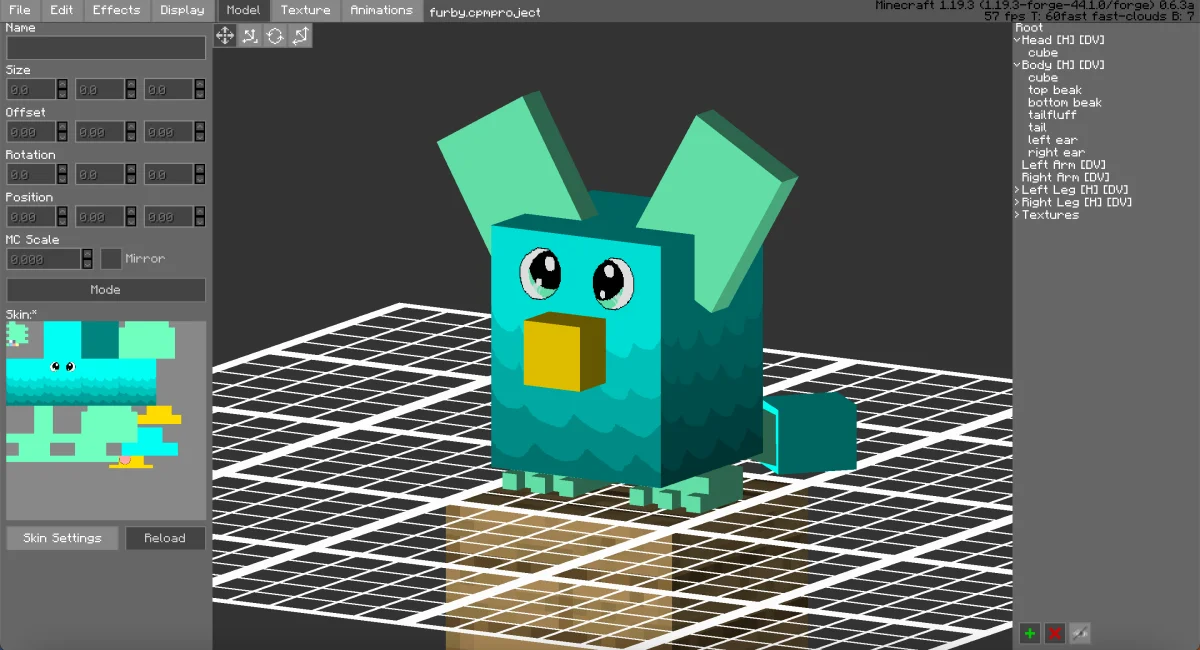The height and width of the screenshot is (650, 1200).
Task: Select the four-way arrows move gizmo tool
Action: (x=225, y=36)
